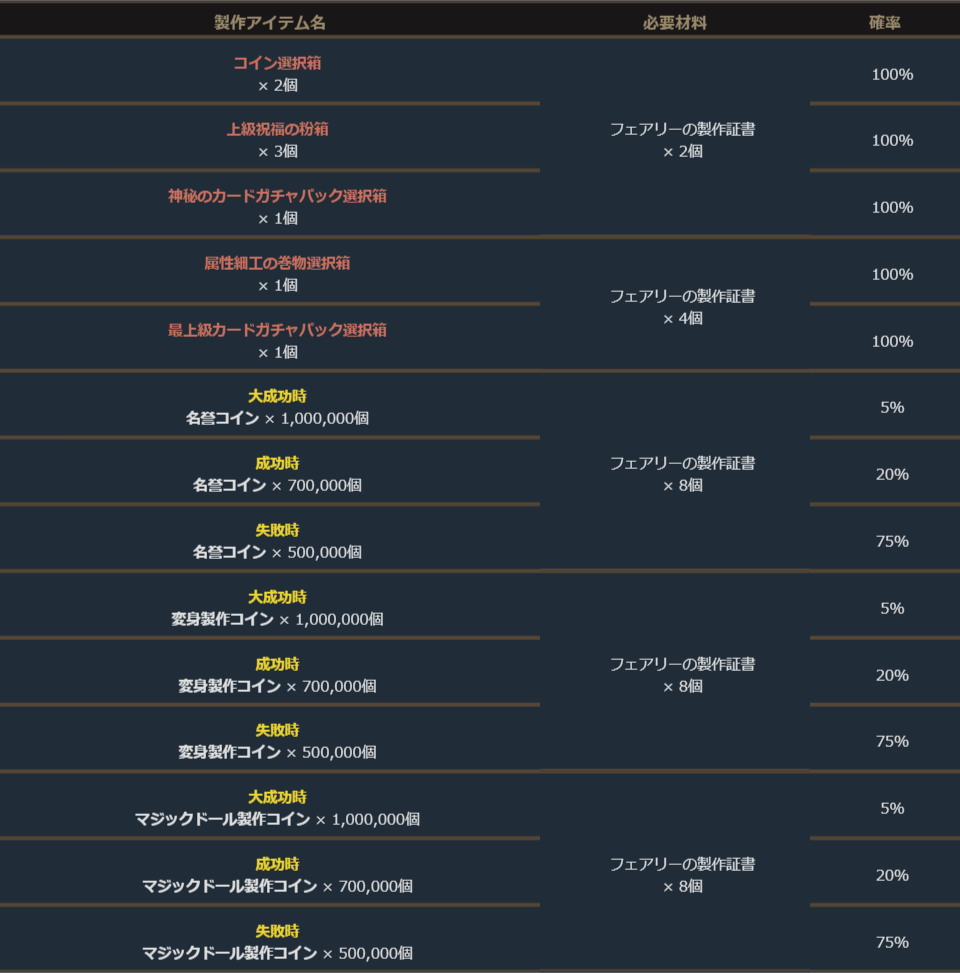Select マジックドール製作コイン × 700,000個 entry
Screen dimensions: 960x973
[277, 886]
